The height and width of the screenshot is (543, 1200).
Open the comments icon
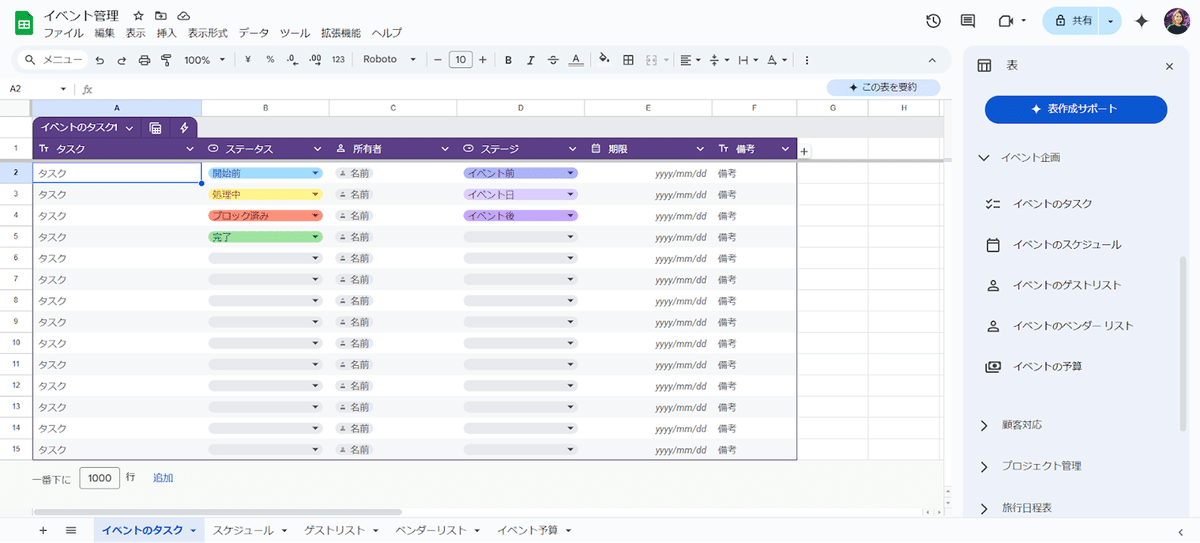[968, 21]
